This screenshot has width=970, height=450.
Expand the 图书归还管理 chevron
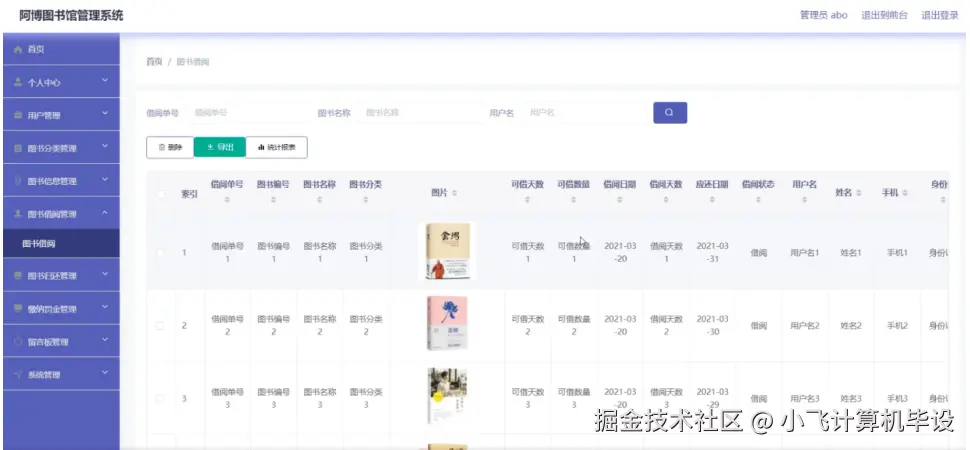(x=105, y=274)
